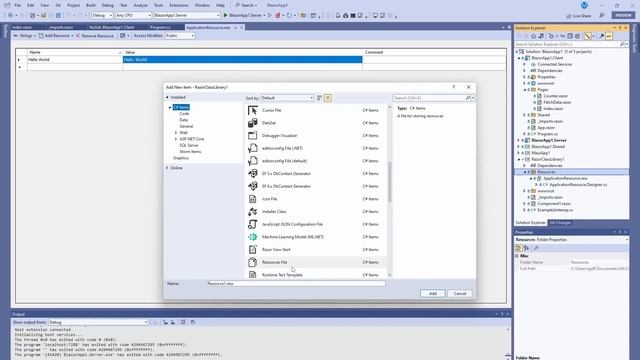Viewport: 640px width, 360px height.
Task: Open the Debug configuration dropdown
Action: coord(102,15)
